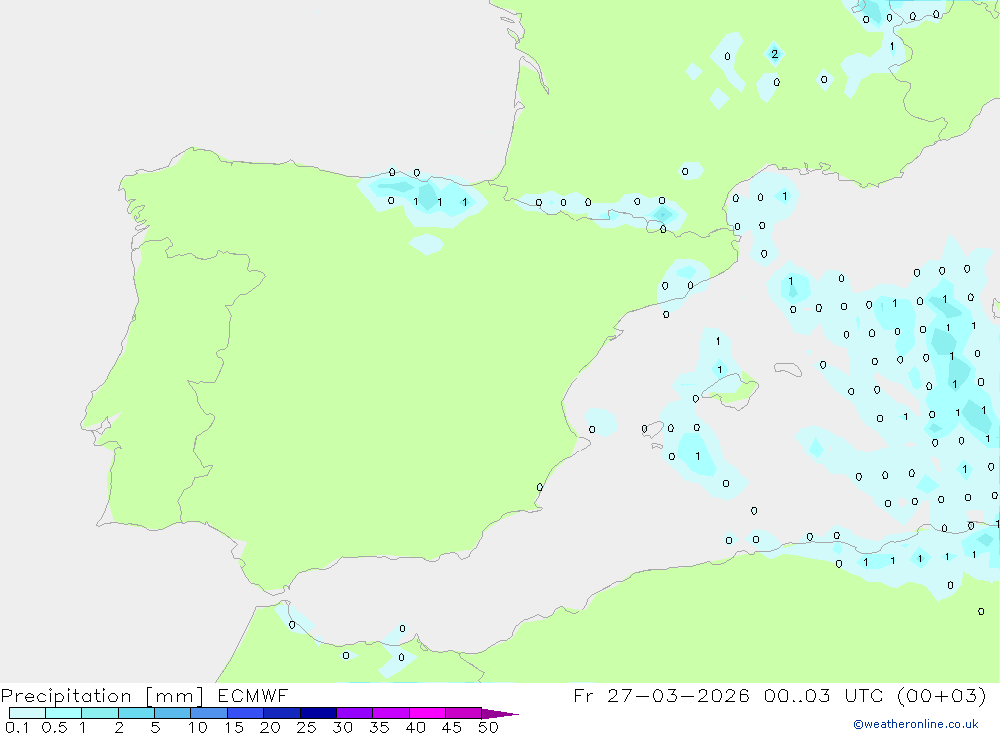Click the 25–30 mm navy legend swatch
The image size is (1000, 733).
(x=318, y=713)
